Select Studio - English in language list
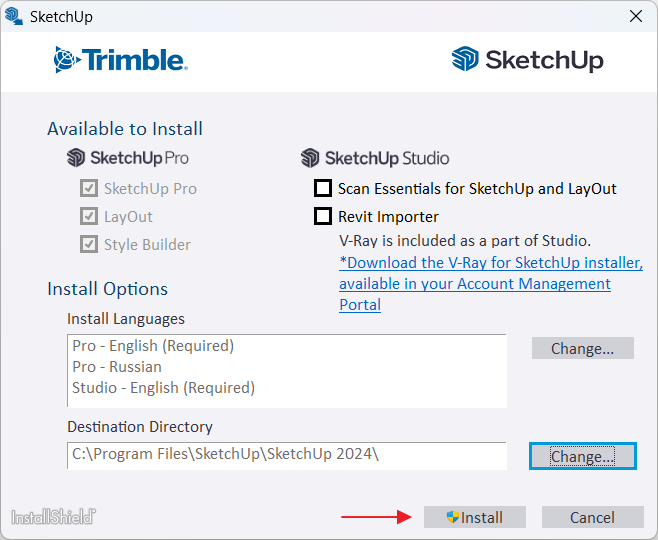The width and height of the screenshot is (658, 540). click(163, 388)
